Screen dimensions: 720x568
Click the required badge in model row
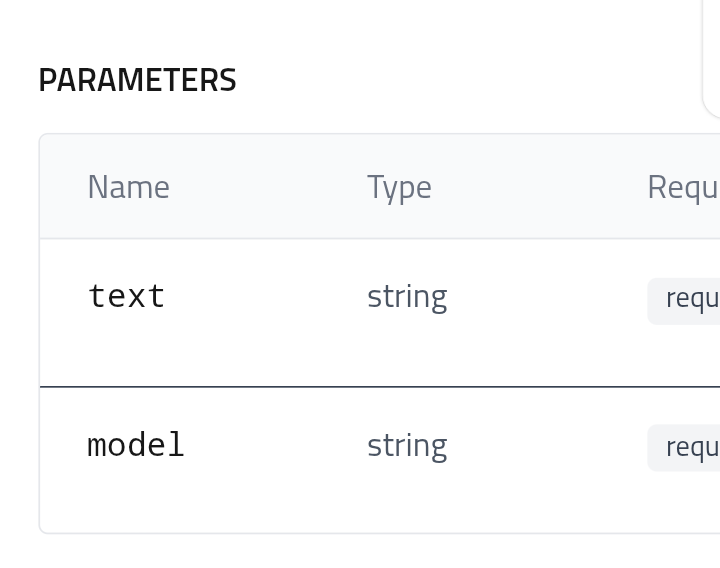684,448
